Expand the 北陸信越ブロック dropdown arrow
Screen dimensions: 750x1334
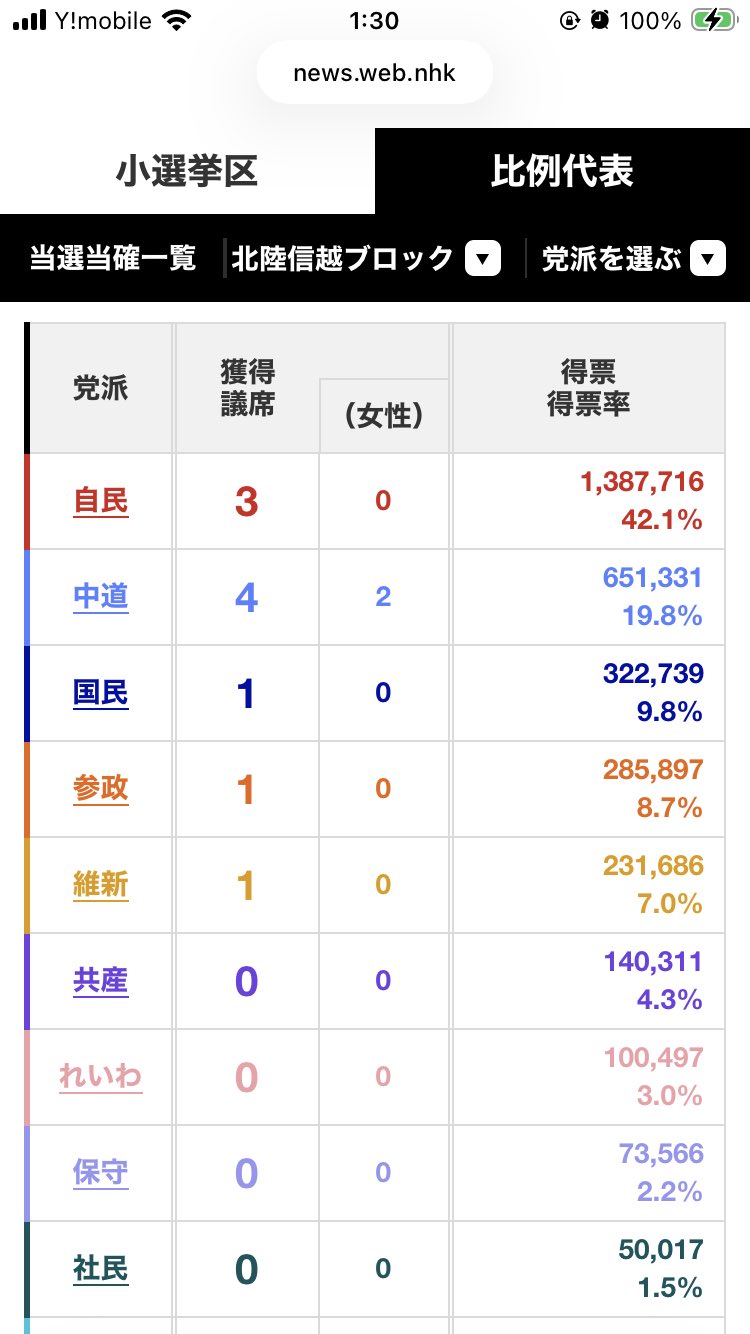coord(483,260)
